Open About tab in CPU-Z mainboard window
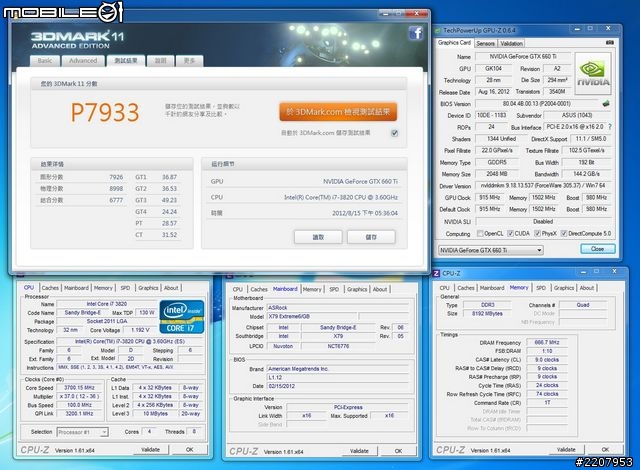Image resolution: width=640 pixels, height=470 pixels. 380,289
